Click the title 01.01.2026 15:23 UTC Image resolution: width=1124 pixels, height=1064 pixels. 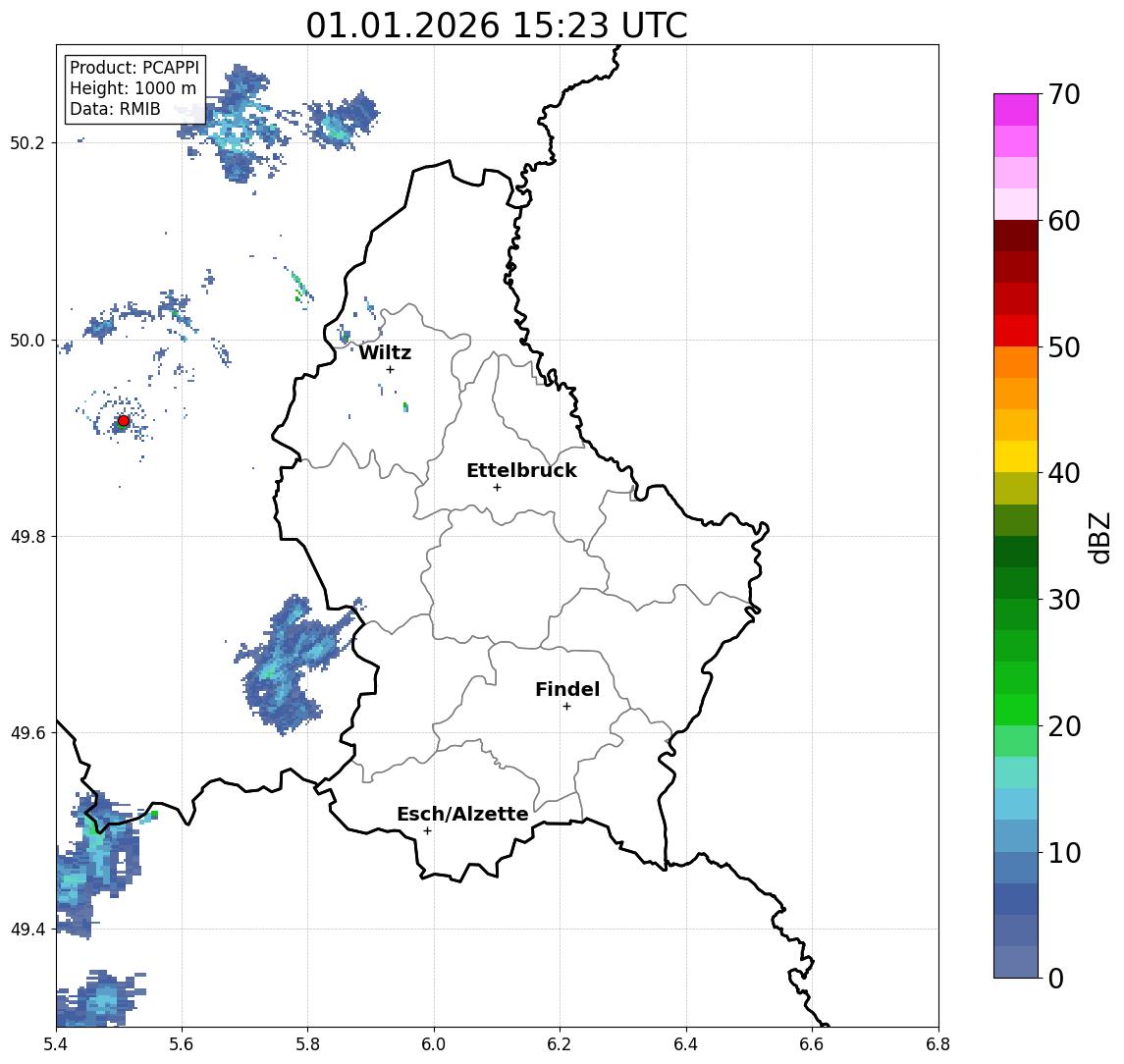[x=497, y=26]
